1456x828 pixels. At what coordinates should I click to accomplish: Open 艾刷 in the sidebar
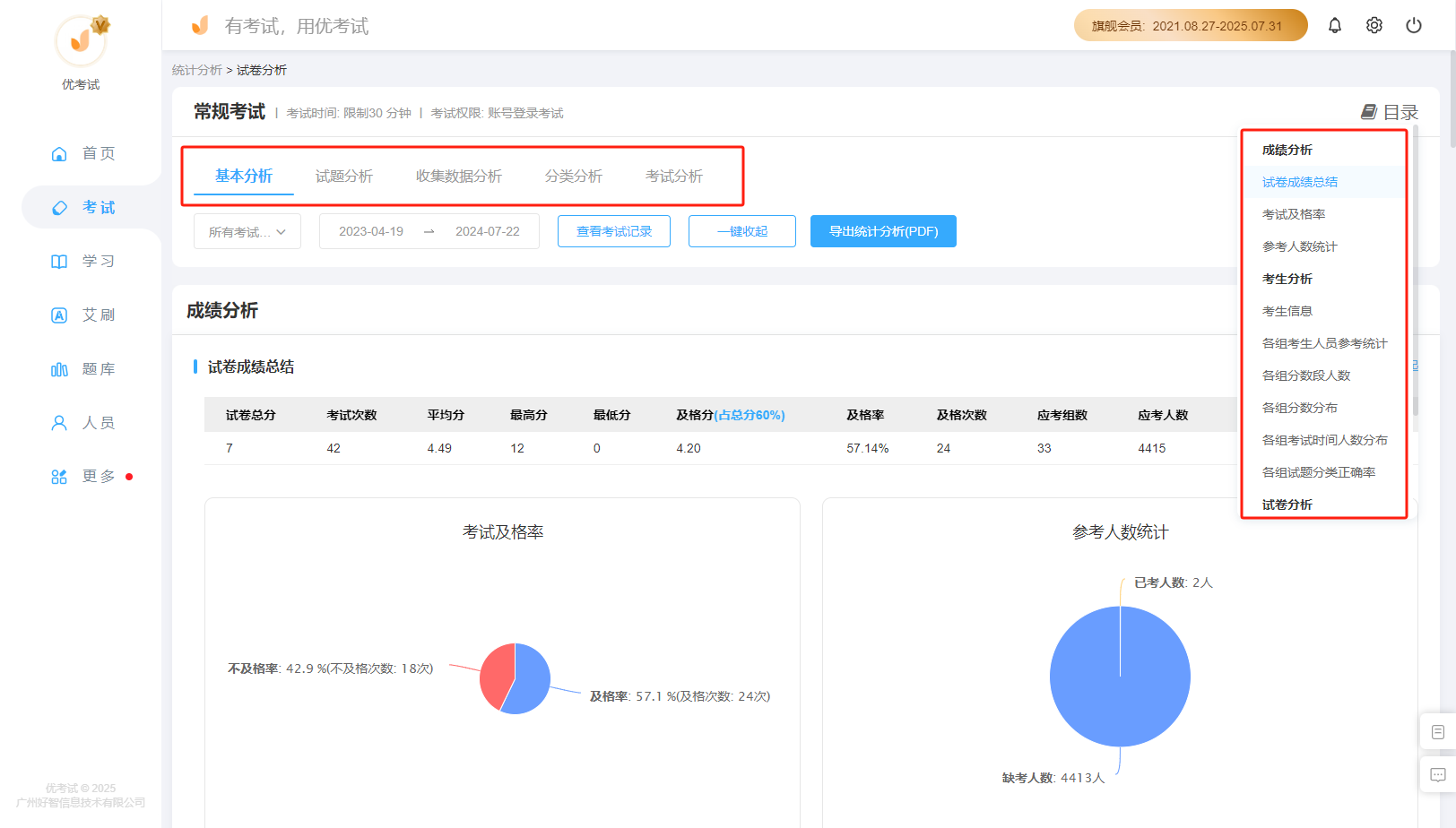[x=82, y=315]
